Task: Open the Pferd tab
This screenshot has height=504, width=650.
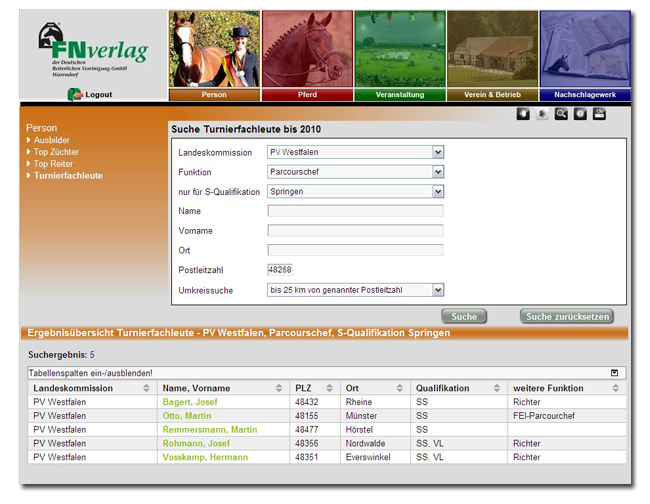Action: 307,95
